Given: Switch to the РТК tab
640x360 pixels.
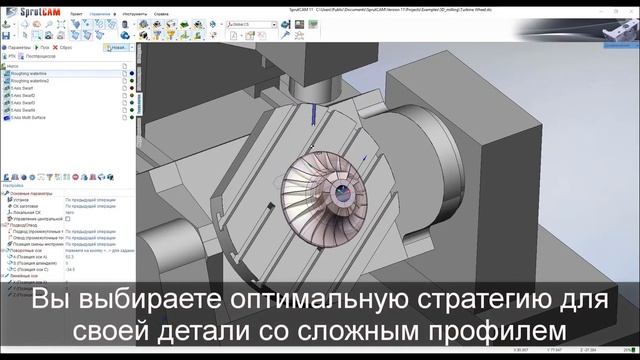Looking at the screenshot, I should click(9, 56).
